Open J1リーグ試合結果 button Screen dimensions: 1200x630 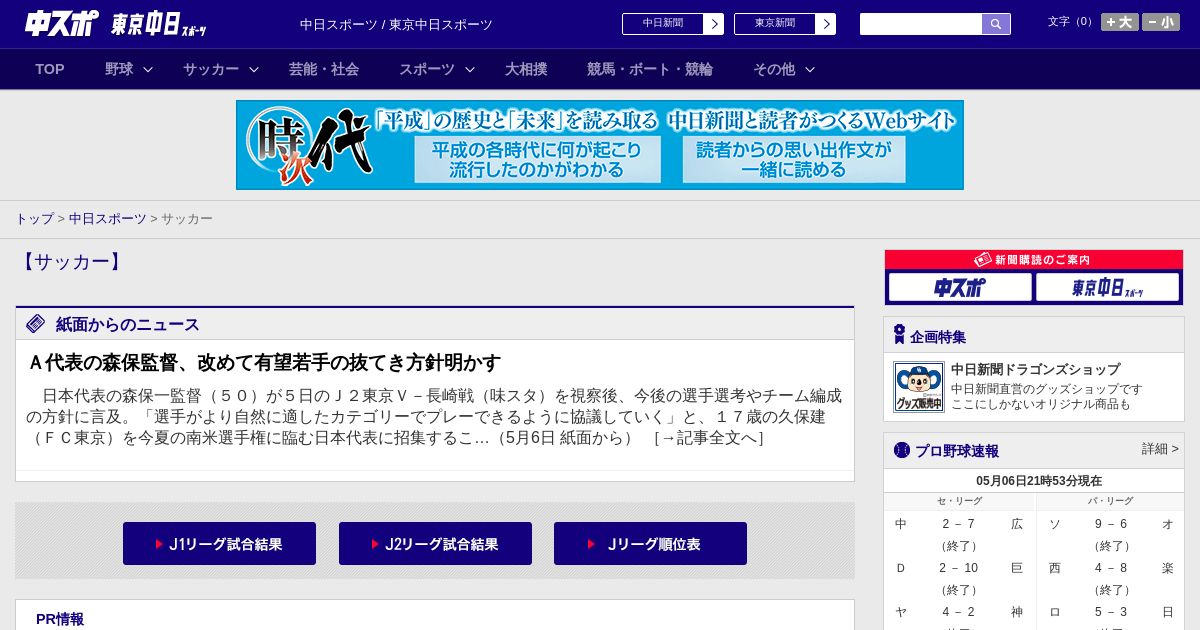[219, 544]
